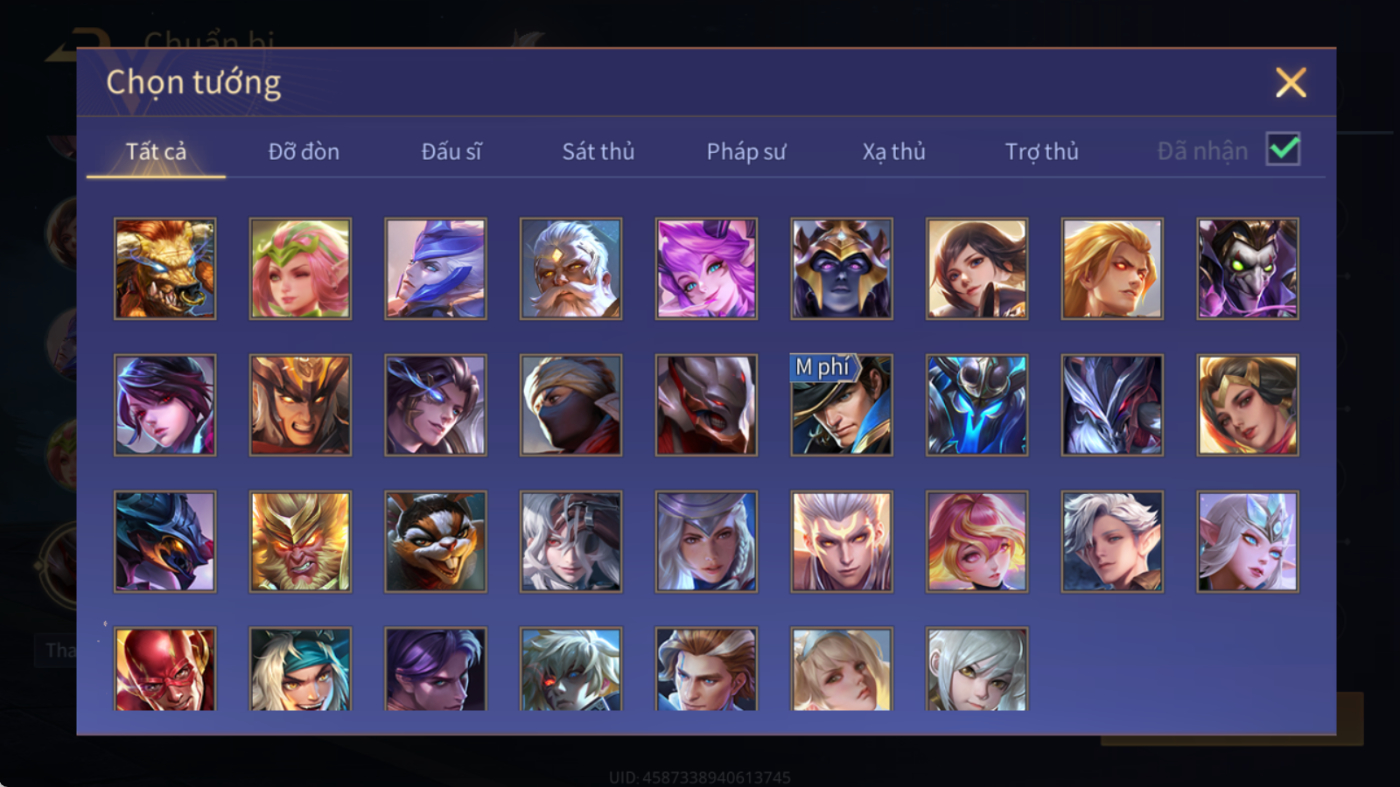The width and height of the screenshot is (1400, 787).
Task: Select the pink-purple haired girl hero
Action: [x=706, y=269]
